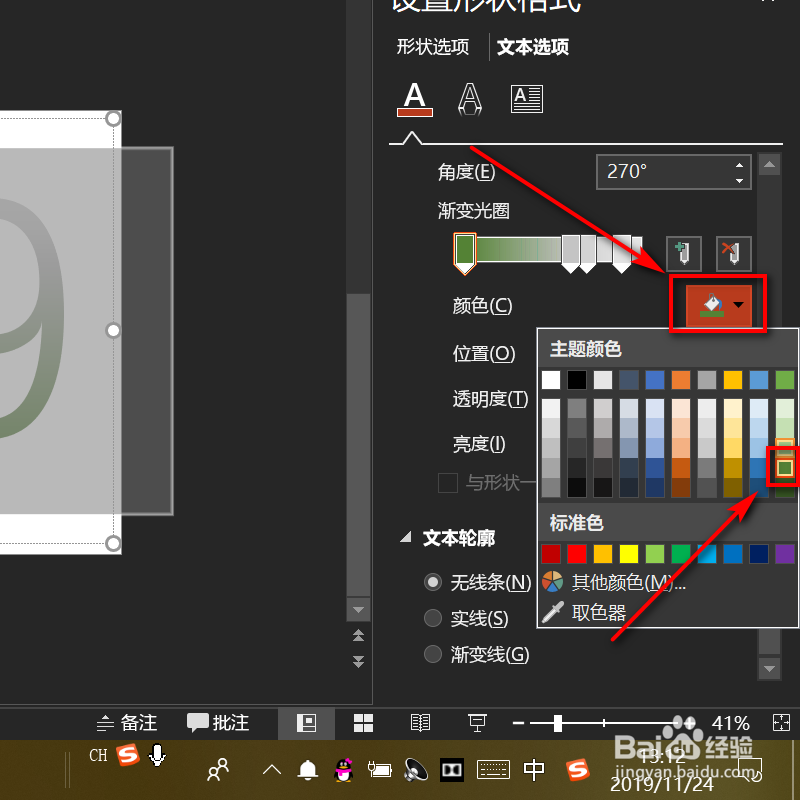
Task: Pick dark green shade in green column
Action: coord(785,467)
